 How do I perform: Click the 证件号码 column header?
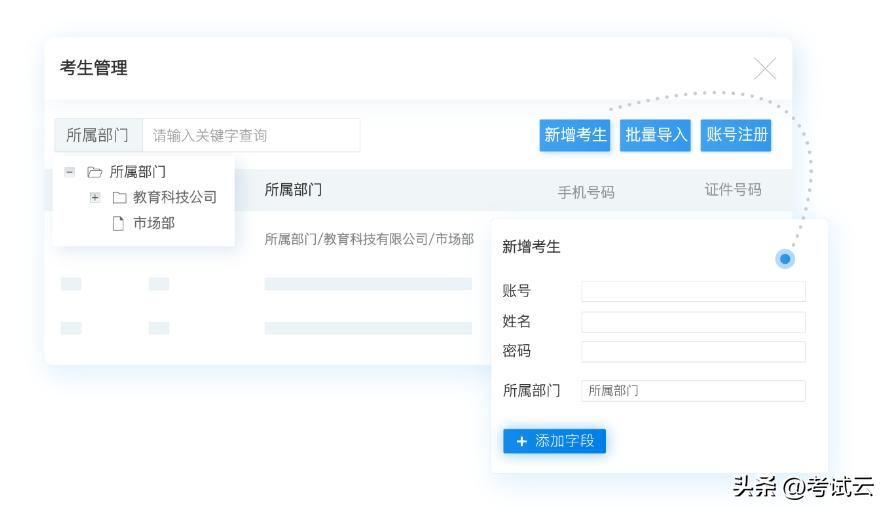click(x=733, y=189)
